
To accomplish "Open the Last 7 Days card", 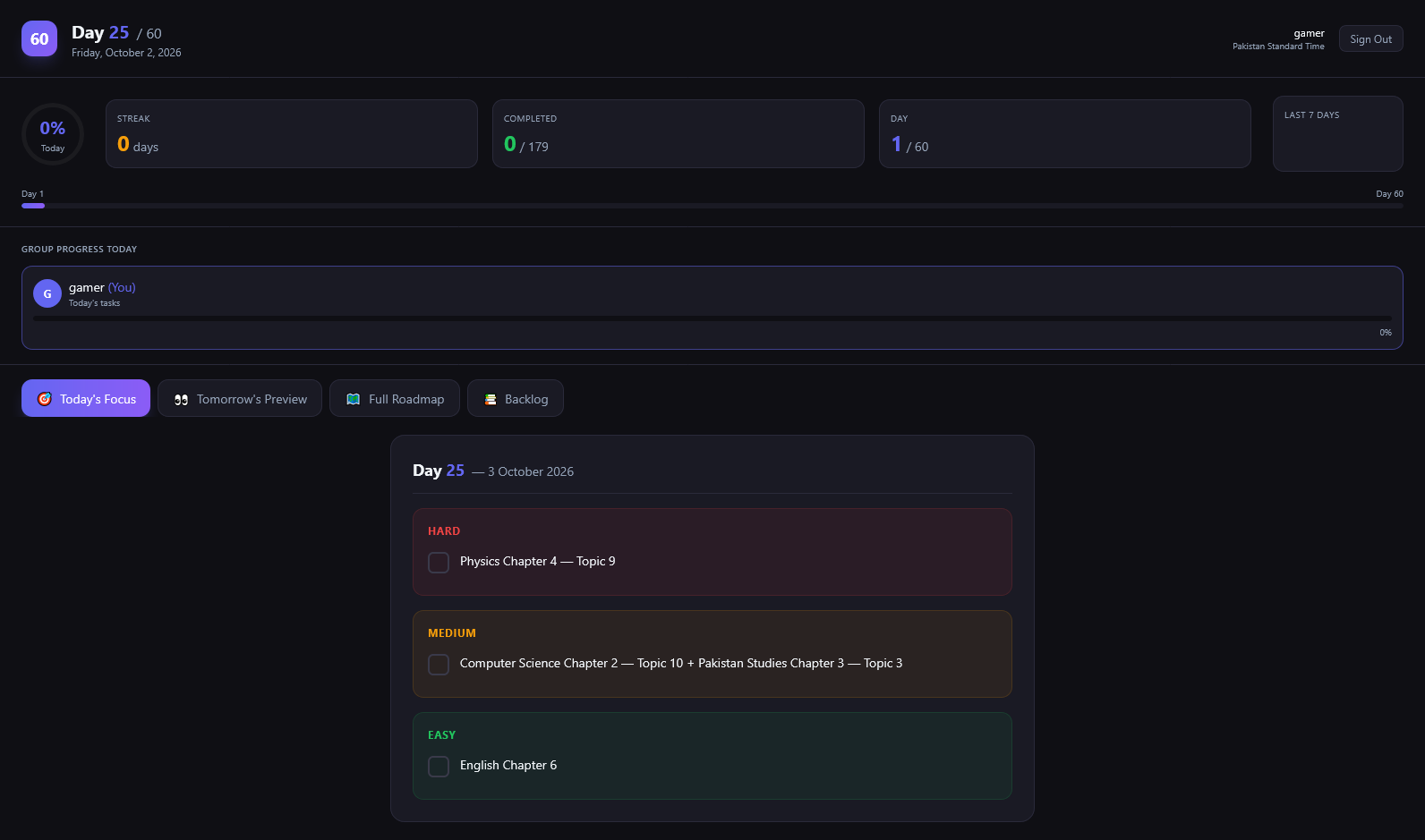I will coord(1338,133).
